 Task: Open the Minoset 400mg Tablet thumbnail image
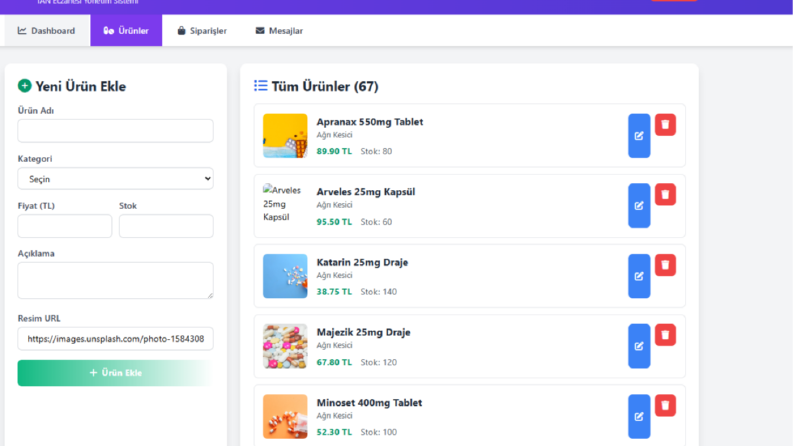pos(285,416)
